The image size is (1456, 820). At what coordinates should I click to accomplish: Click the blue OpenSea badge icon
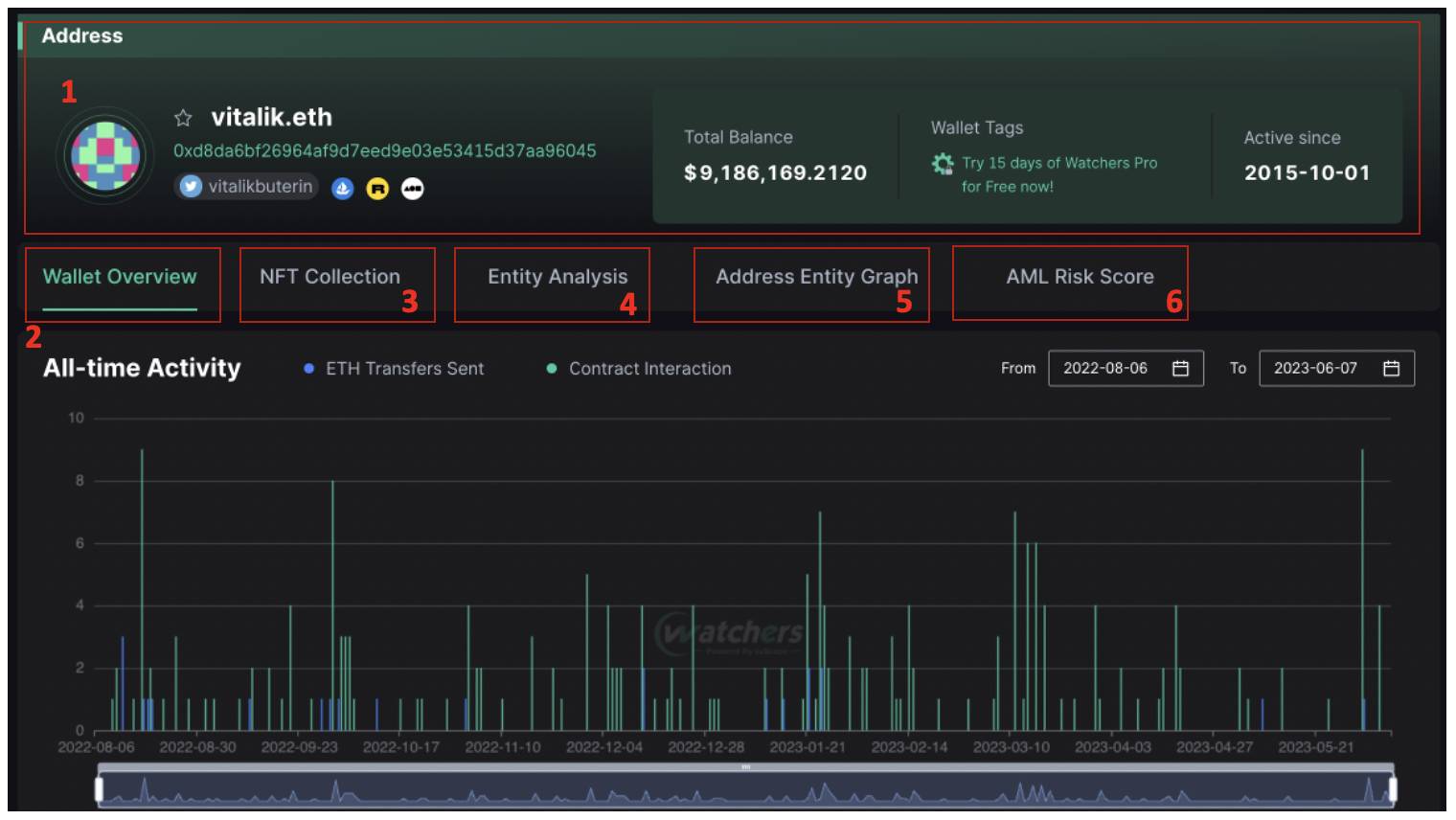point(343,189)
